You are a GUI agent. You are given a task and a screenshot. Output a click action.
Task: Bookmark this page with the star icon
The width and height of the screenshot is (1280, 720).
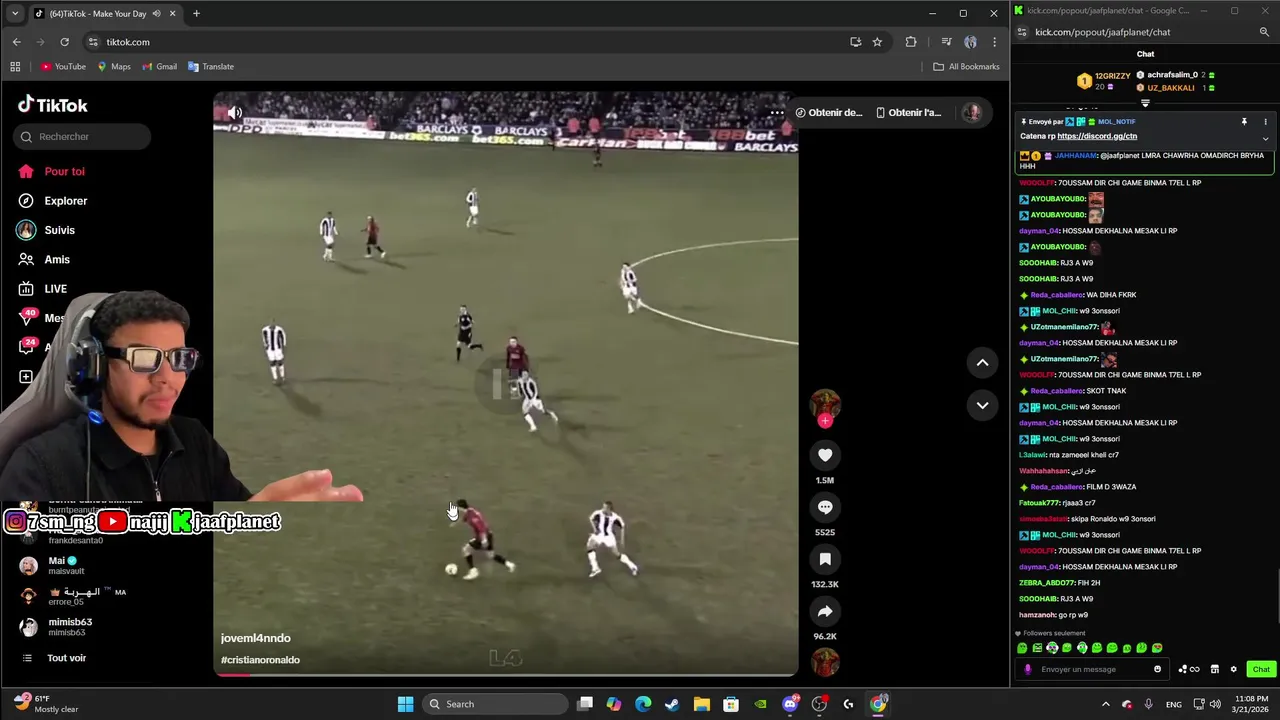pos(877,42)
